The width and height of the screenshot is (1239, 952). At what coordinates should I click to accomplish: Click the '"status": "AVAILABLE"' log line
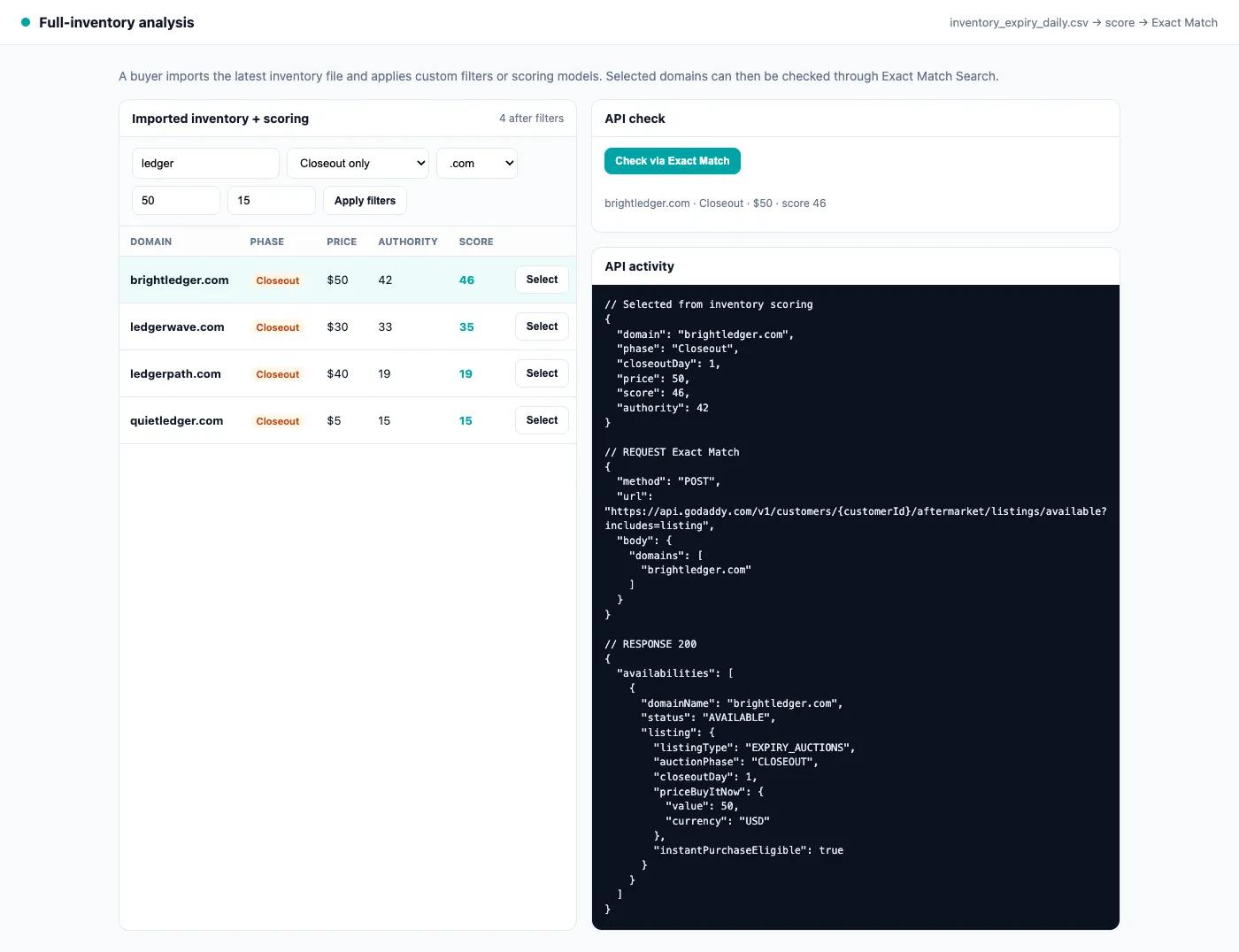(x=708, y=718)
